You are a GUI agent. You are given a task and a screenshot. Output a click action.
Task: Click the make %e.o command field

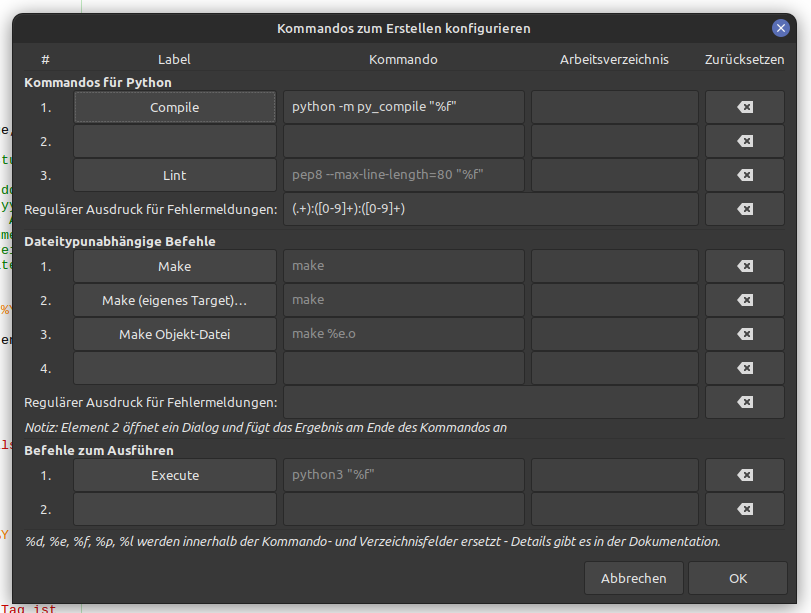[404, 334]
